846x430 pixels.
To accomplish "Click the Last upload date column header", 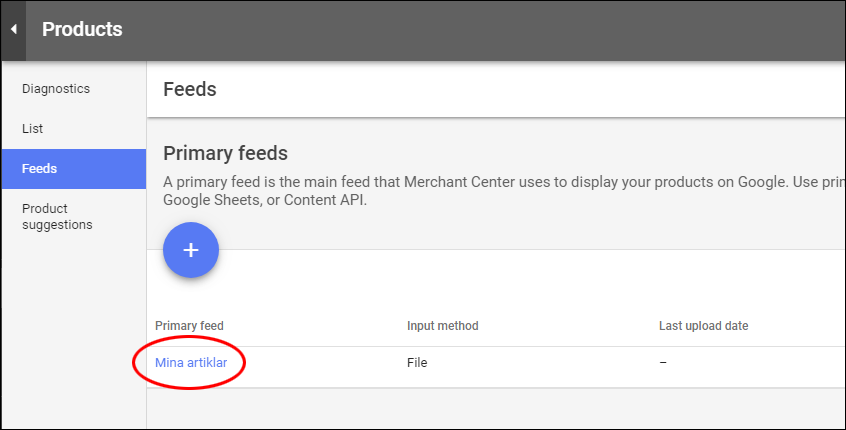I will 704,326.
